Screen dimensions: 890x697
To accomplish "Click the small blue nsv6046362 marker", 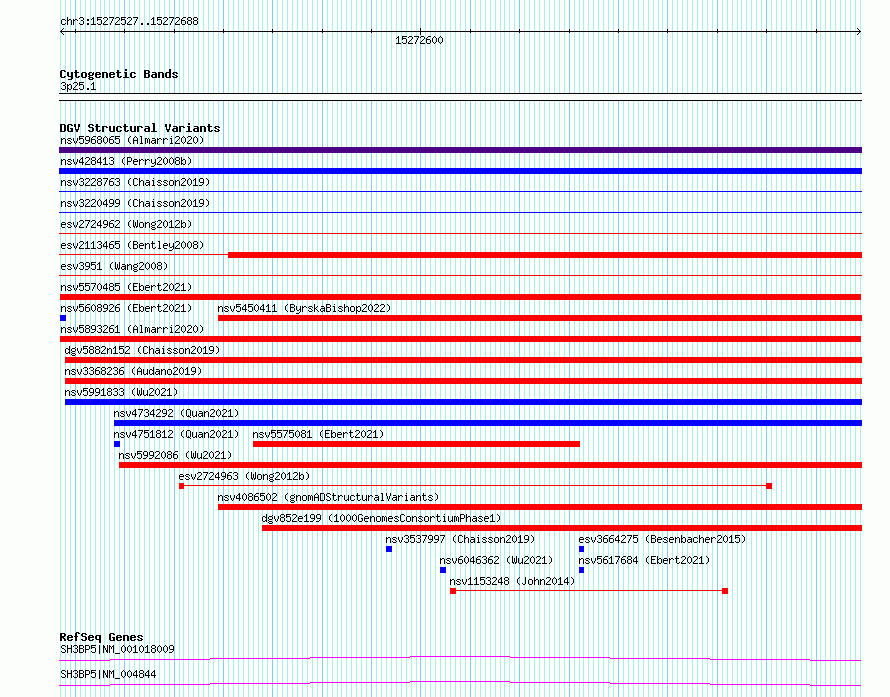I will [443, 570].
